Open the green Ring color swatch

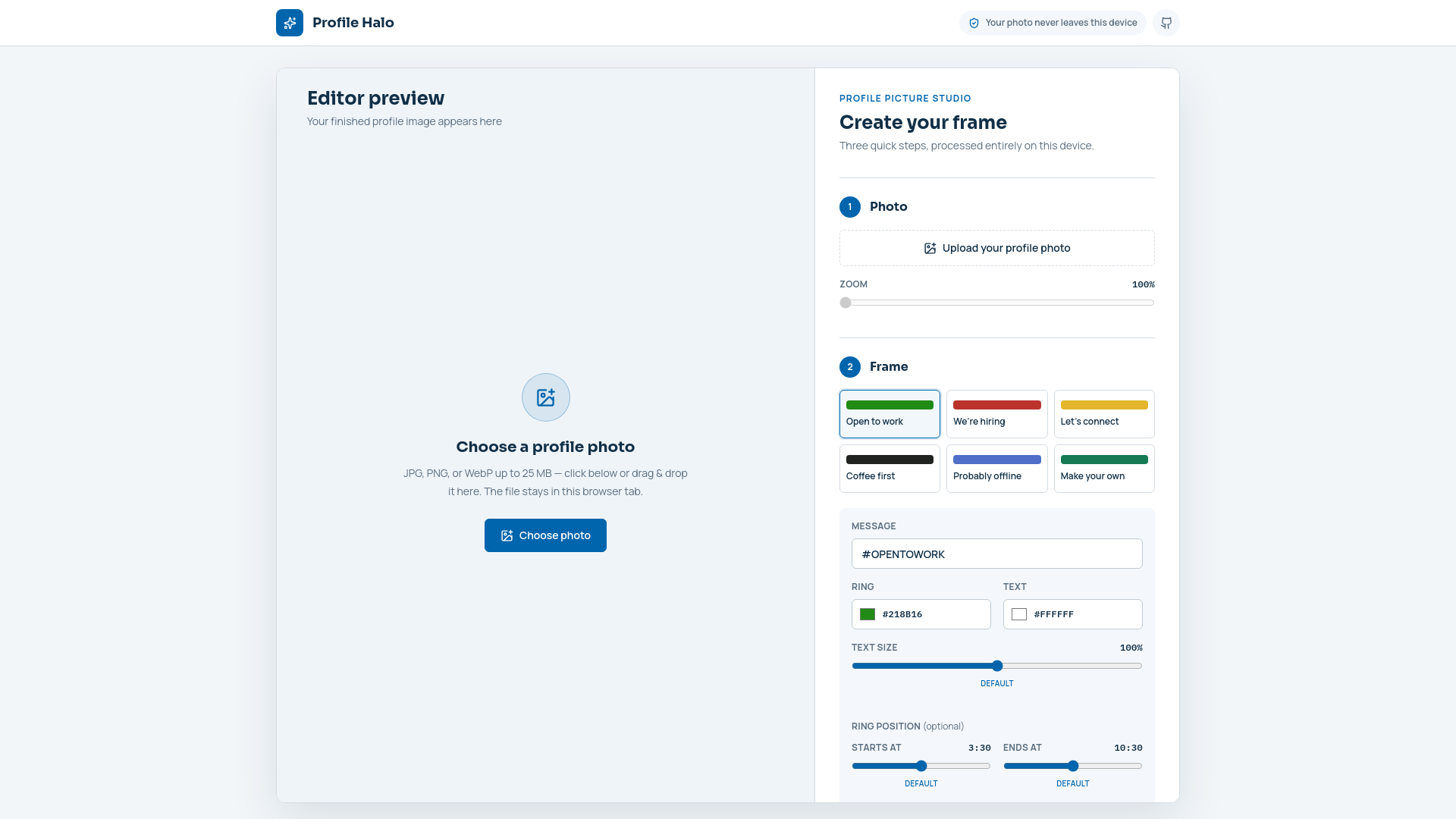pyautogui.click(x=868, y=614)
